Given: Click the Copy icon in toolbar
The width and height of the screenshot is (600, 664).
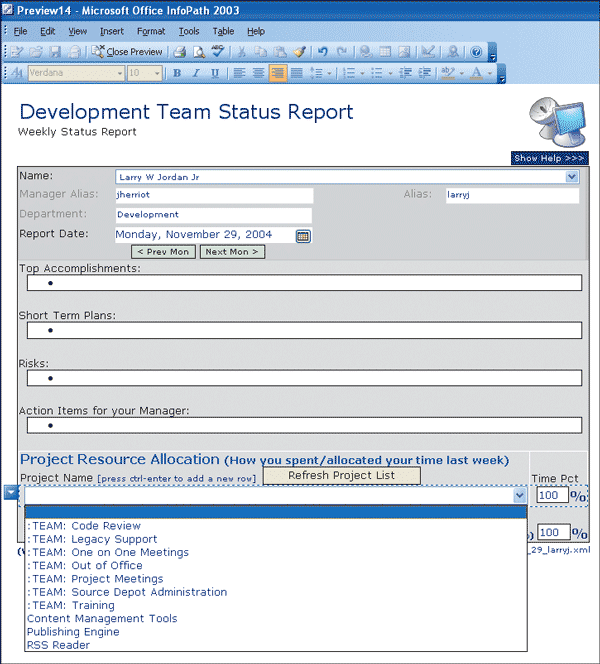Looking at the screenshot, I should pos(260,52).
